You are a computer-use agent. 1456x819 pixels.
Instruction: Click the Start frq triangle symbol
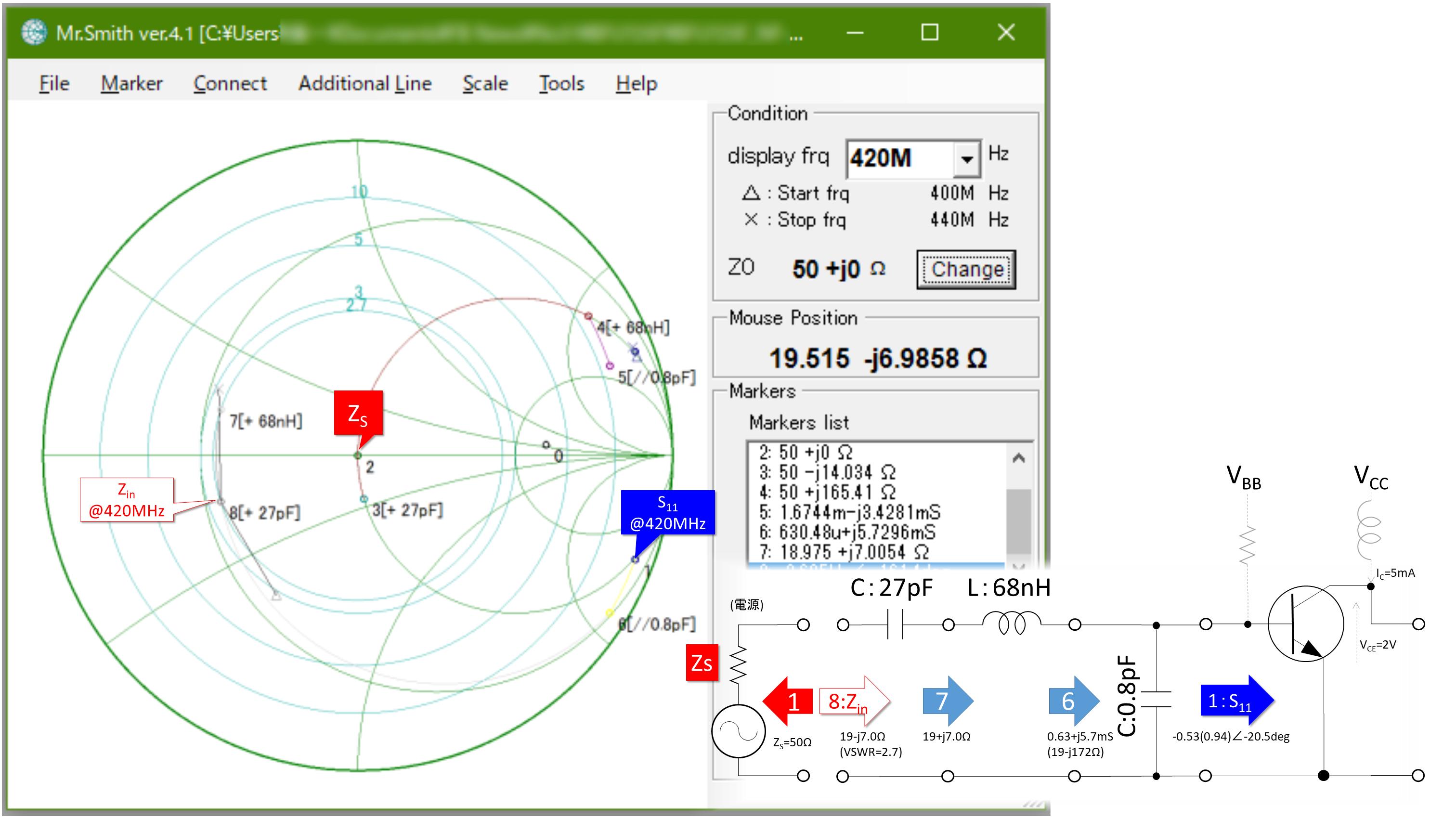point(751,193)
